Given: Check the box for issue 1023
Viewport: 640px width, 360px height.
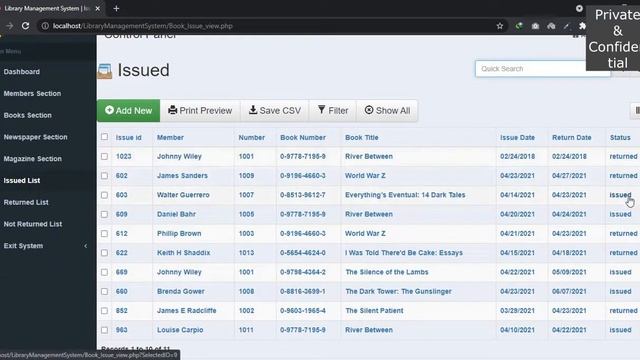Looking at the screenshot, I should coord(104,156).
